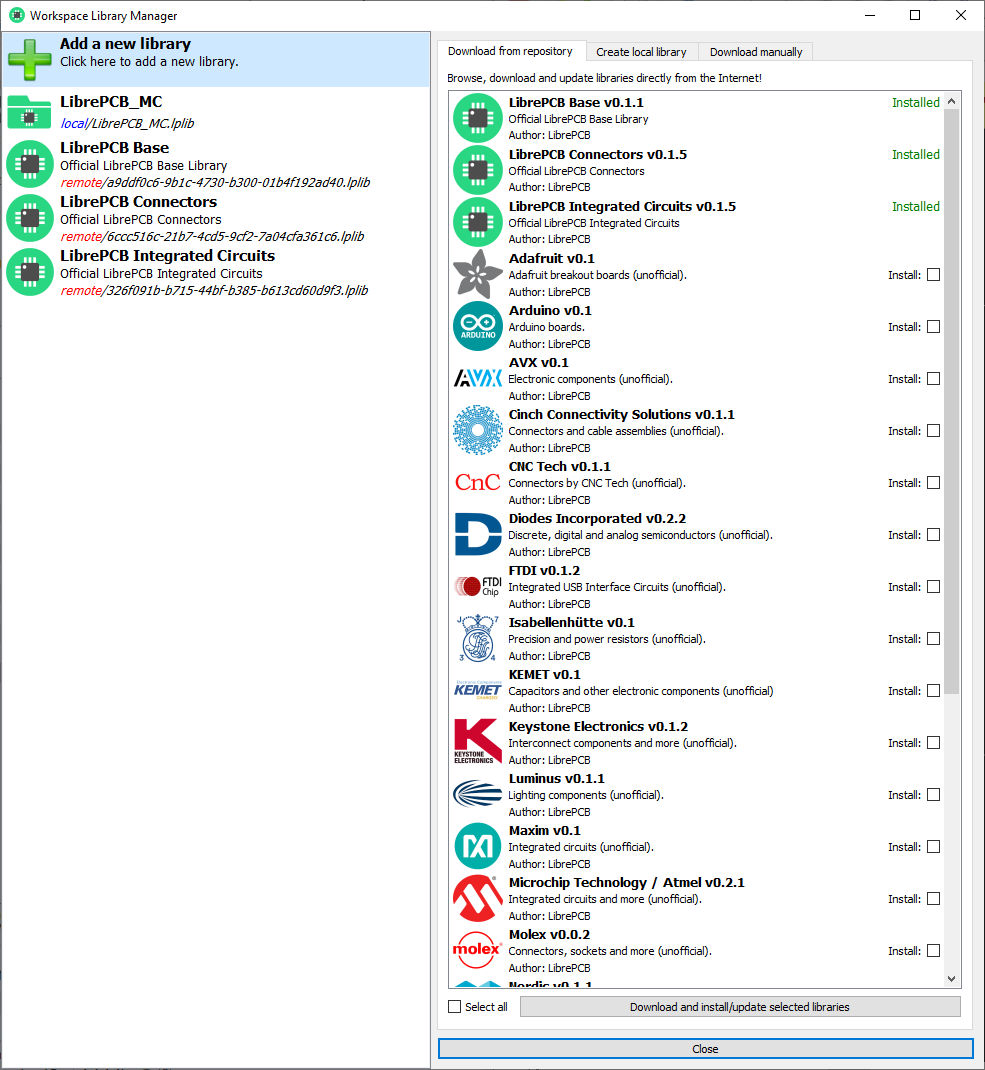Viewport: 985px width, 1070px height.
Task: Click the AVX logo icon
Action: [478, 378]
